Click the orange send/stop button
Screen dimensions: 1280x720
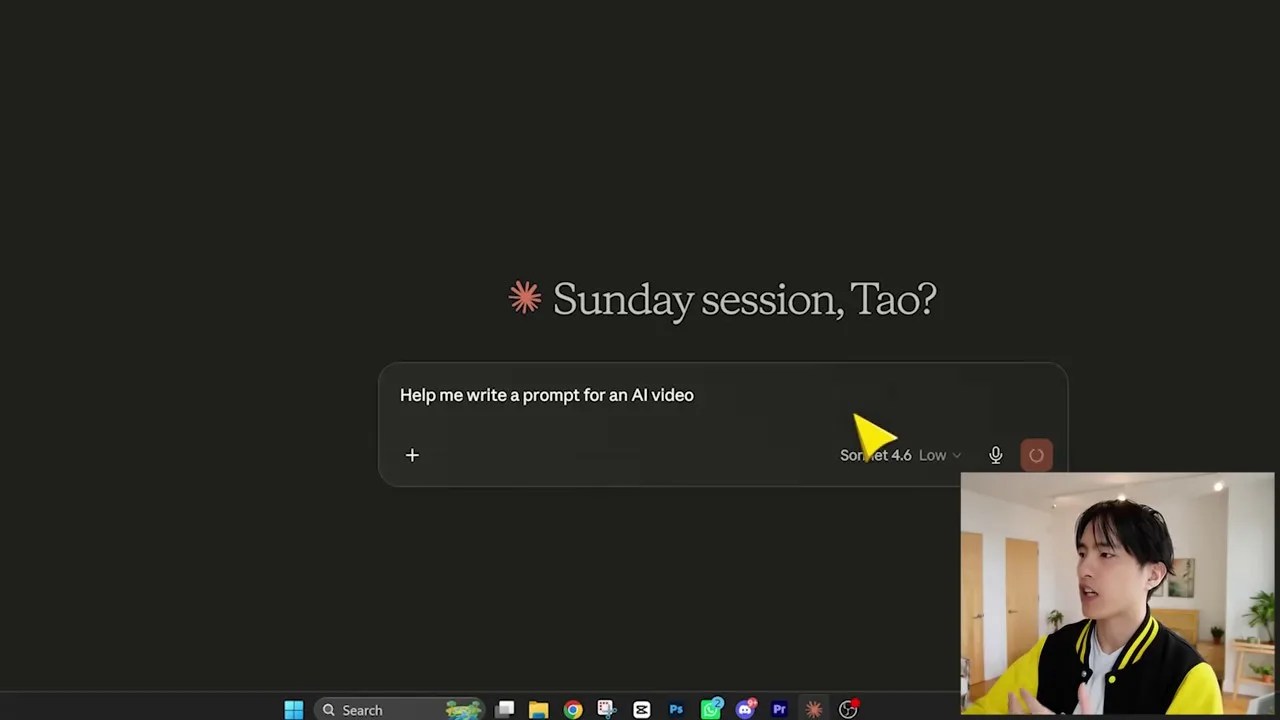pyautogui.click(x=1036, y=455)
